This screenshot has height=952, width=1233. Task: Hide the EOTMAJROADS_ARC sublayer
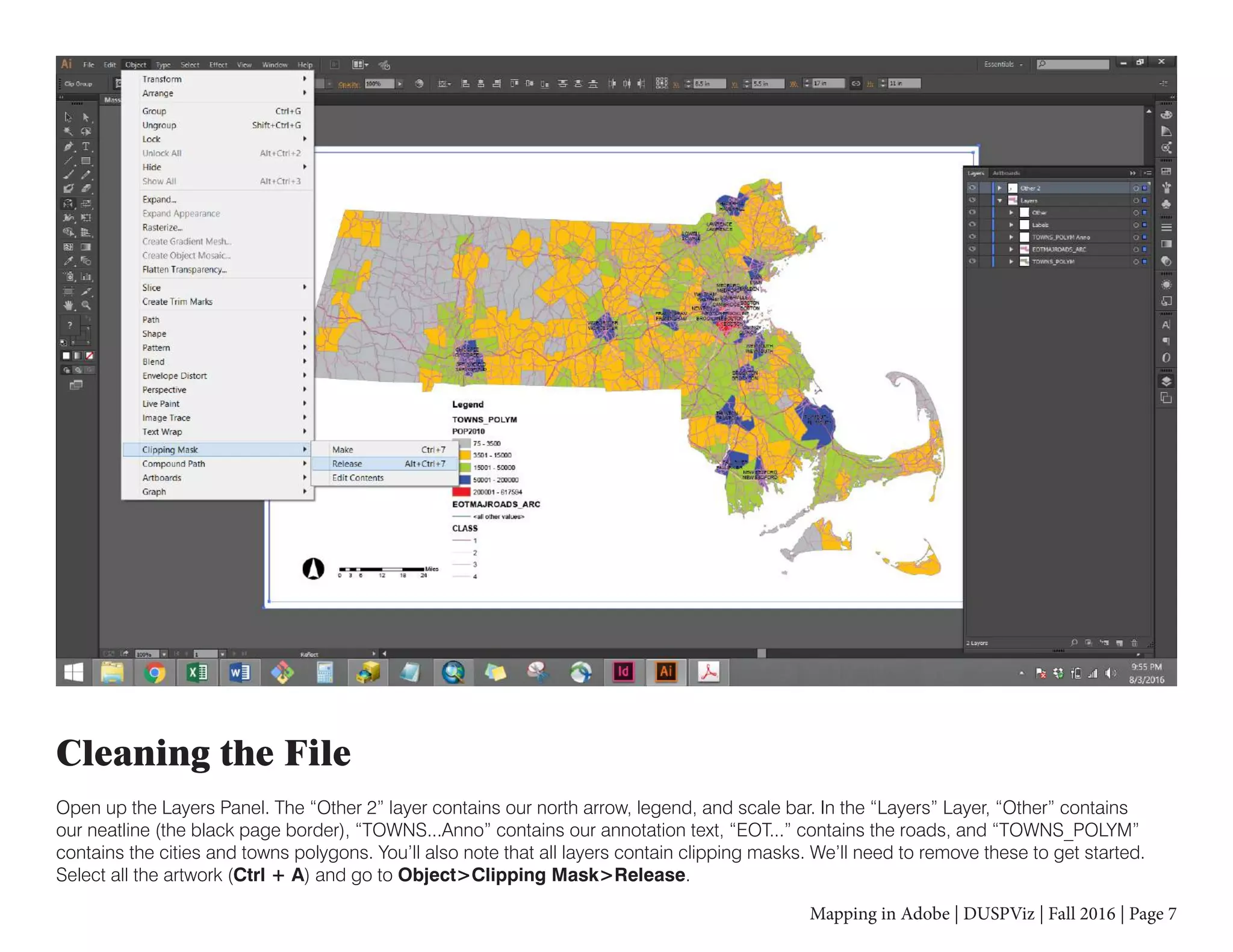coord(972,249)
